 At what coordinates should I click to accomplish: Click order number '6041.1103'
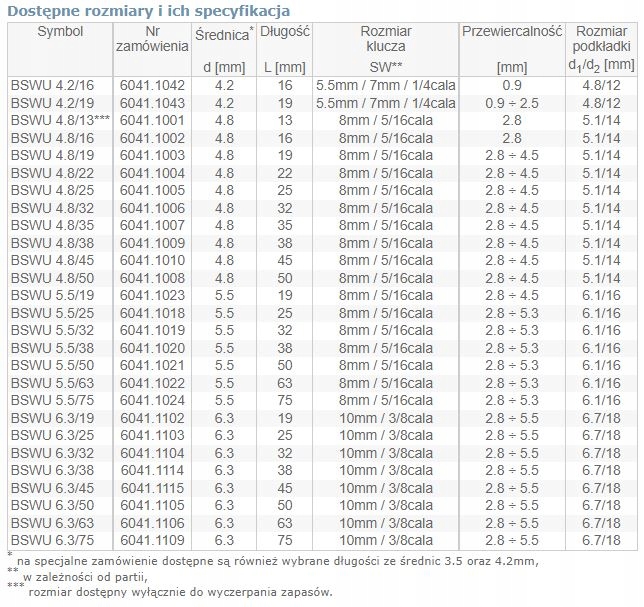point(152,435)
